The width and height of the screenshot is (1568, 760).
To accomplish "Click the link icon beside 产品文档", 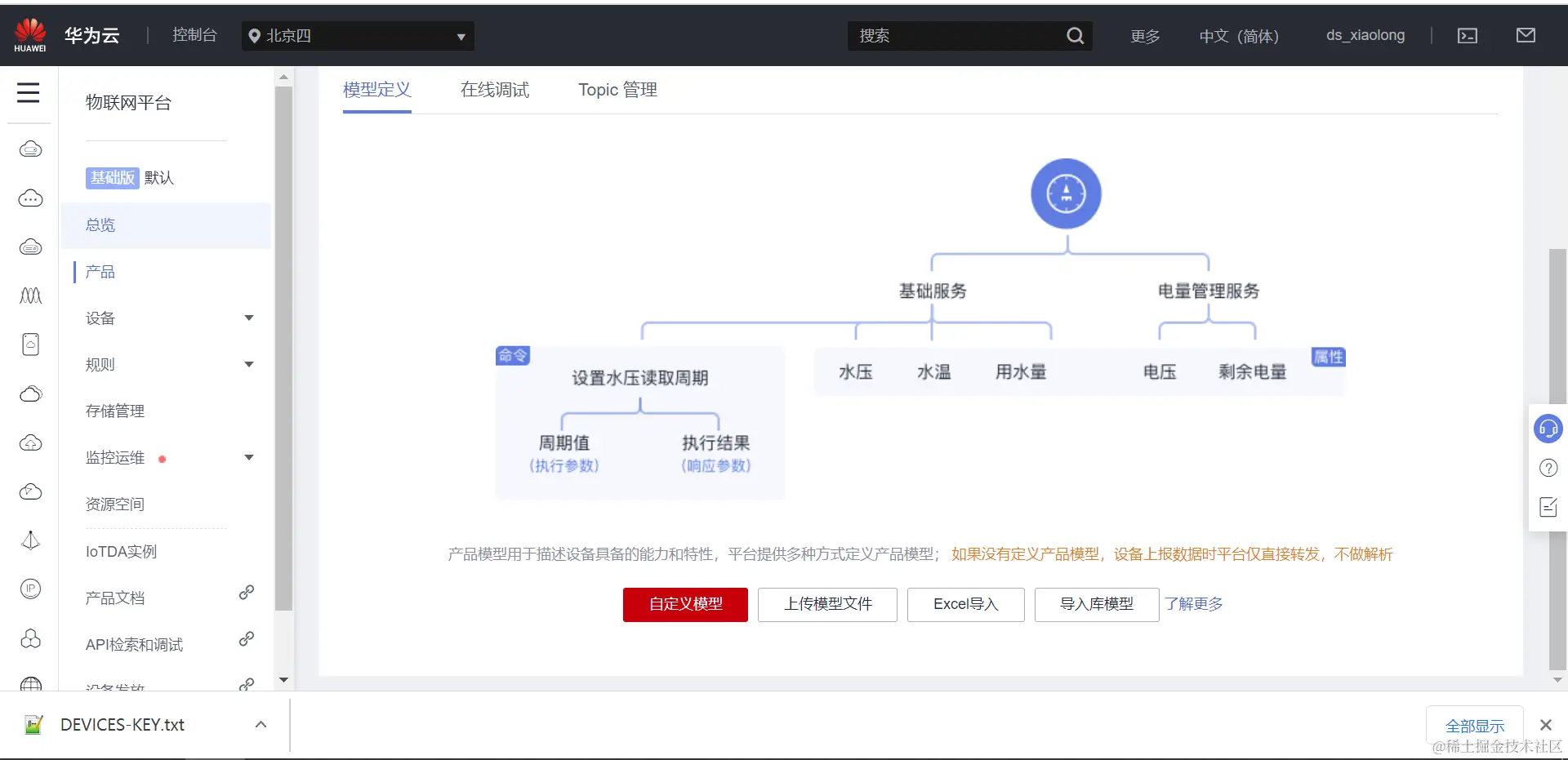I will [x=246, y=593].
